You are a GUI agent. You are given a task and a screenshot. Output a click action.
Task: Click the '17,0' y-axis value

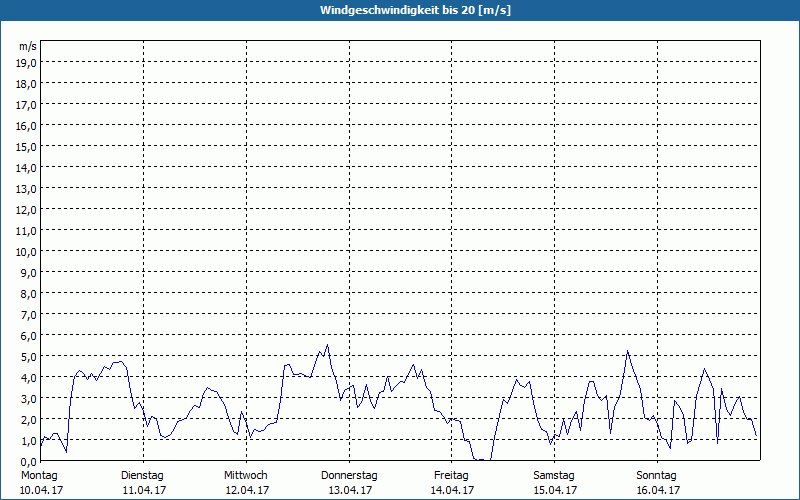coord(28,105)
